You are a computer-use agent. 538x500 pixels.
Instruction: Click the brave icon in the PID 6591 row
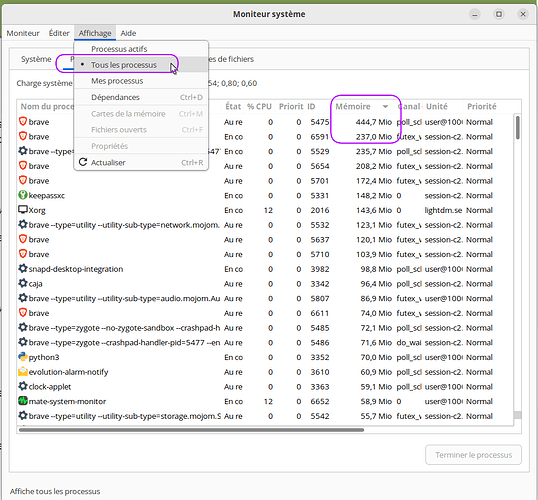point(23,136)
